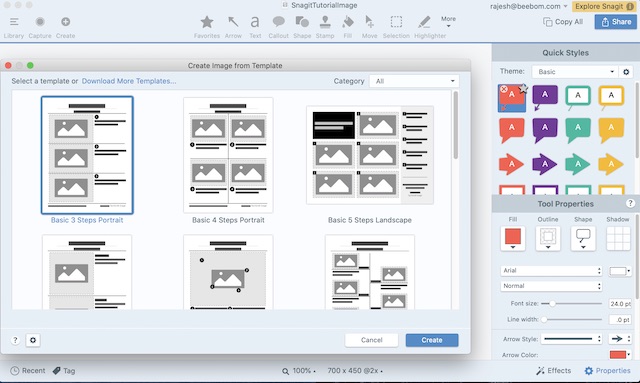The width and height of the screenshot is (640, 383).
Task: Click the Create button in dialog
Action: point(432,340)
